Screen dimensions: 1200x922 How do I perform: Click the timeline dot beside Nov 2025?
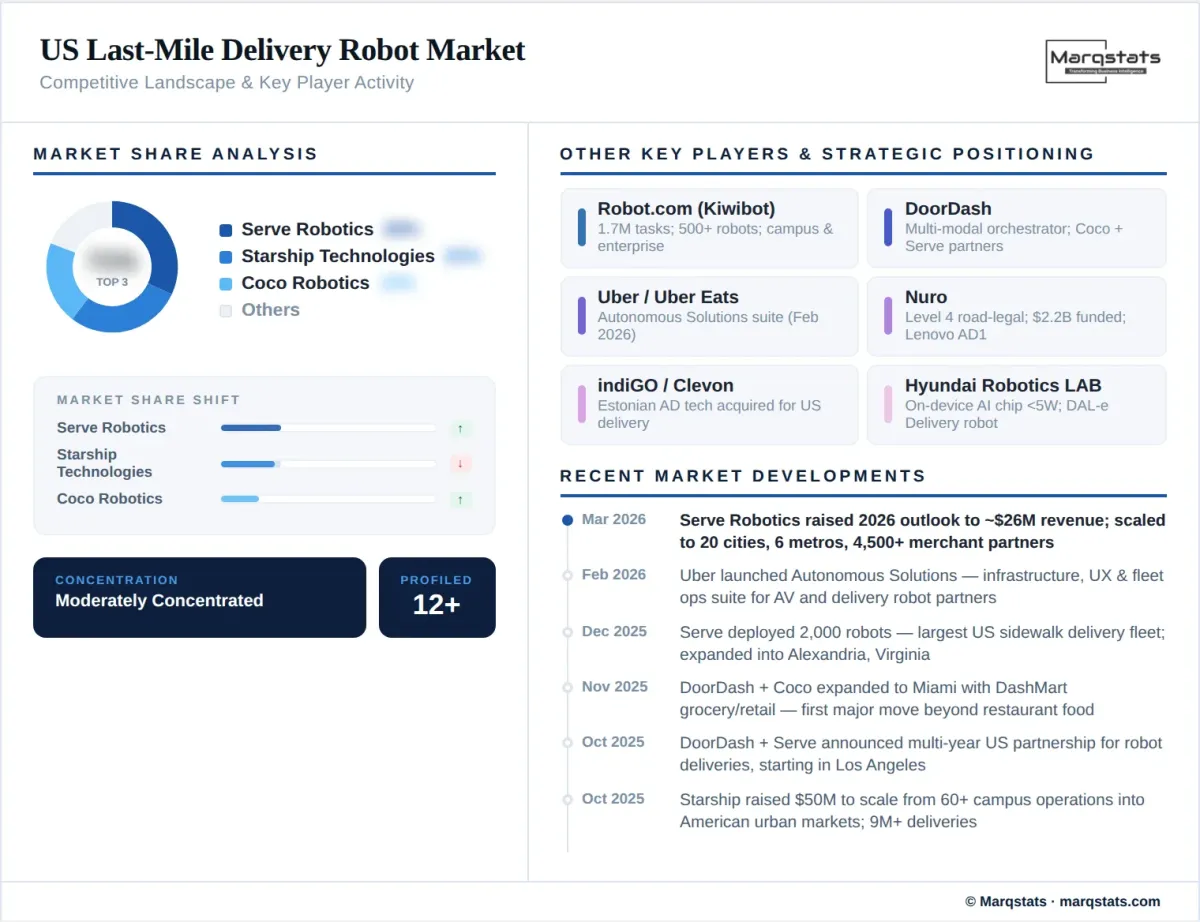coord(567,687)
